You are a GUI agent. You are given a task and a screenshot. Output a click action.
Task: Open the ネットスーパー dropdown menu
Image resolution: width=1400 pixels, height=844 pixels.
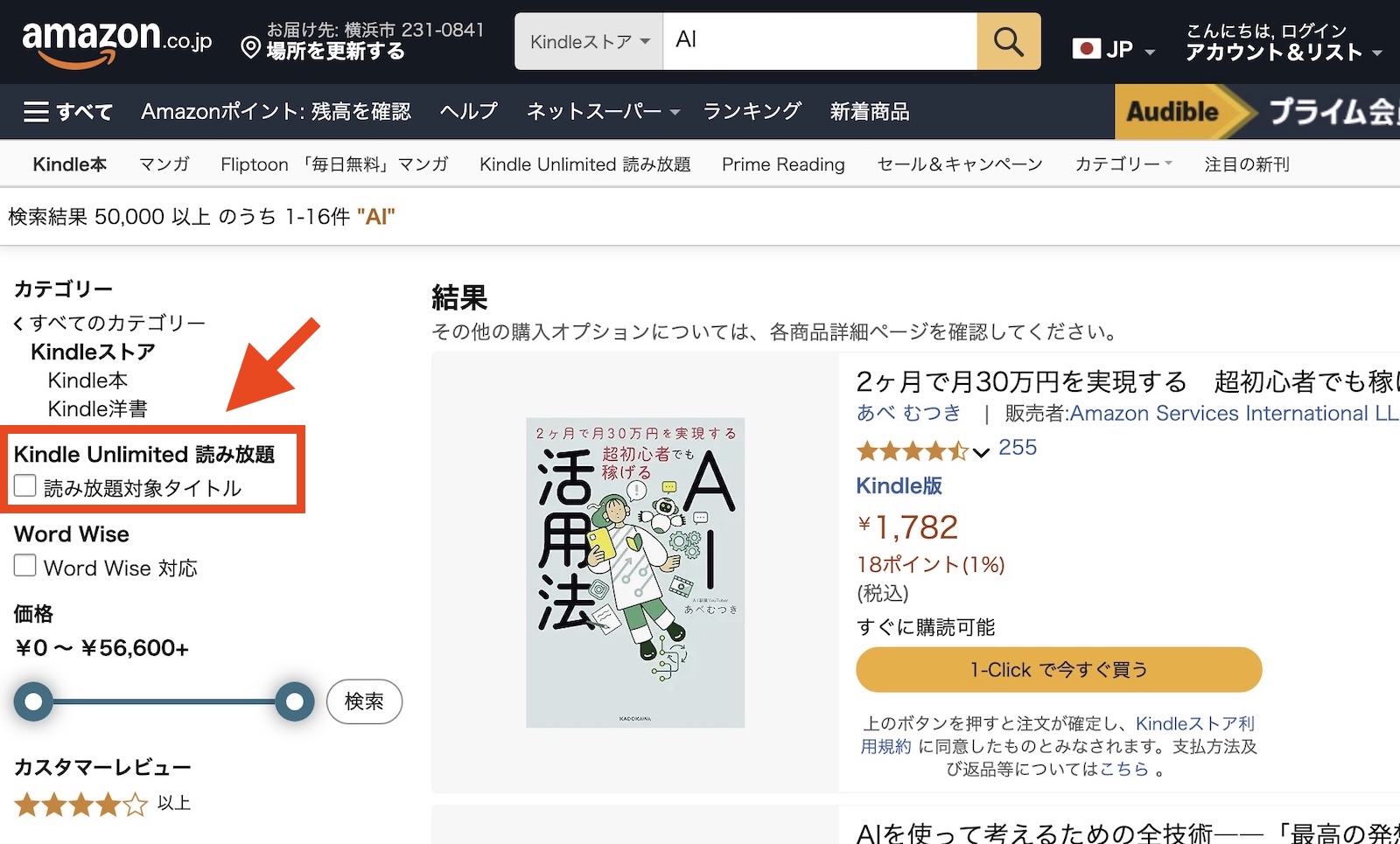point(603,112)
